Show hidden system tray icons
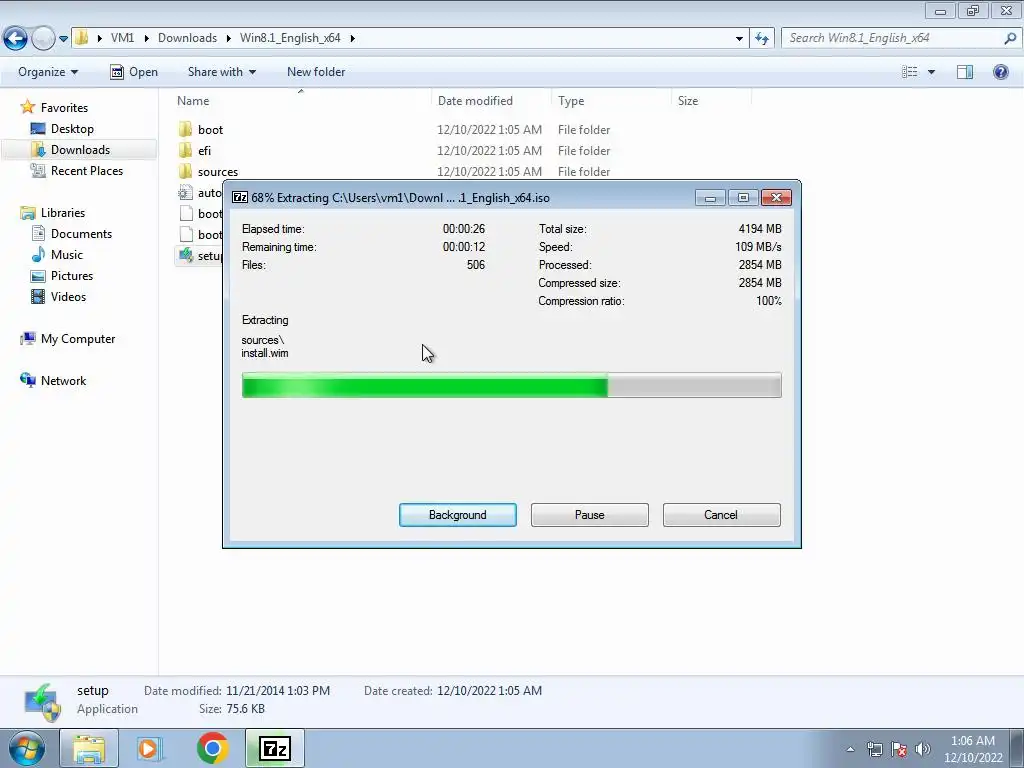Viewport: 1024px width, 768px height. (x=850, y=749)
